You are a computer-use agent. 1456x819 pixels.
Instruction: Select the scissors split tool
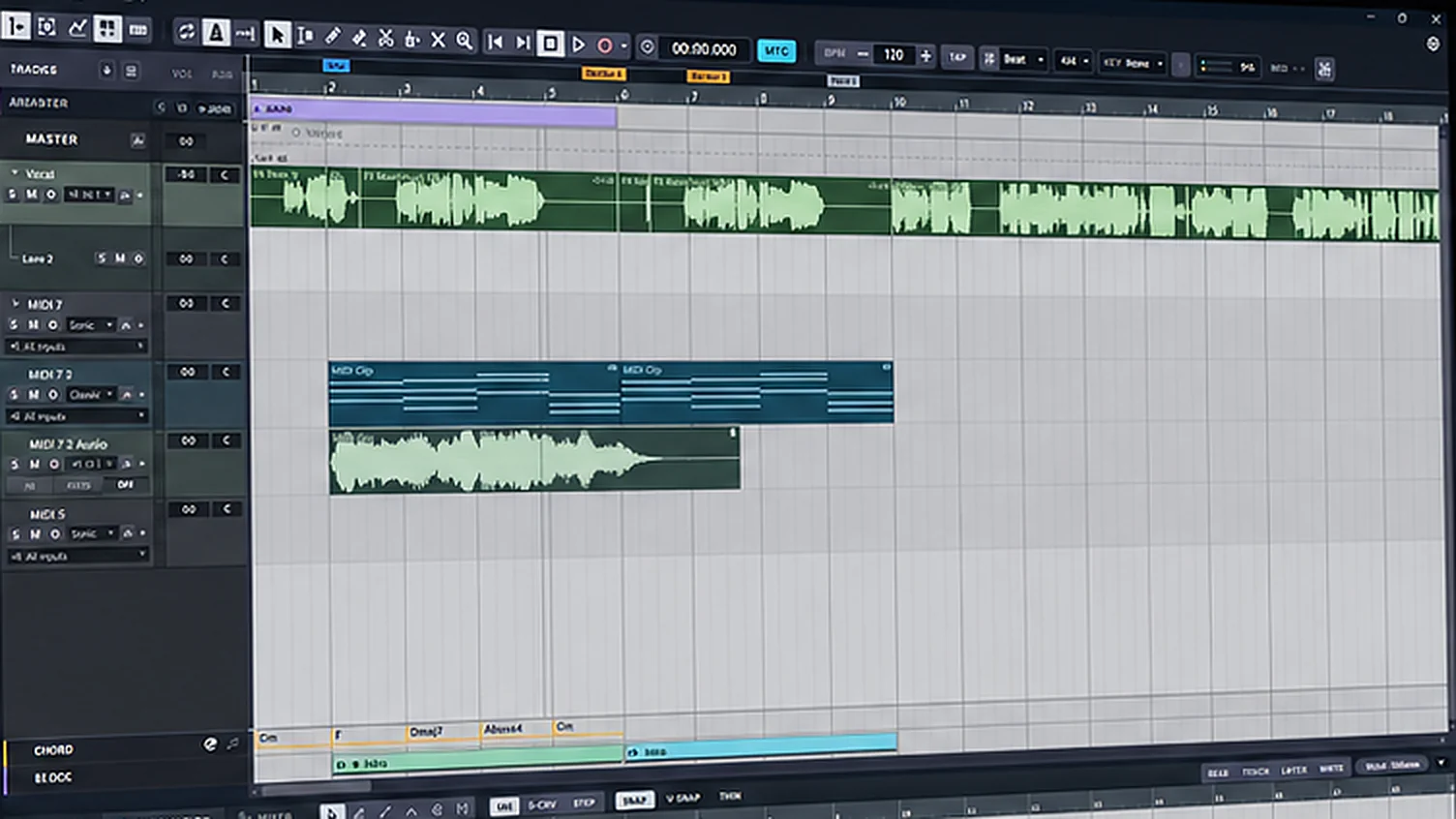click(x=386, y=39)
